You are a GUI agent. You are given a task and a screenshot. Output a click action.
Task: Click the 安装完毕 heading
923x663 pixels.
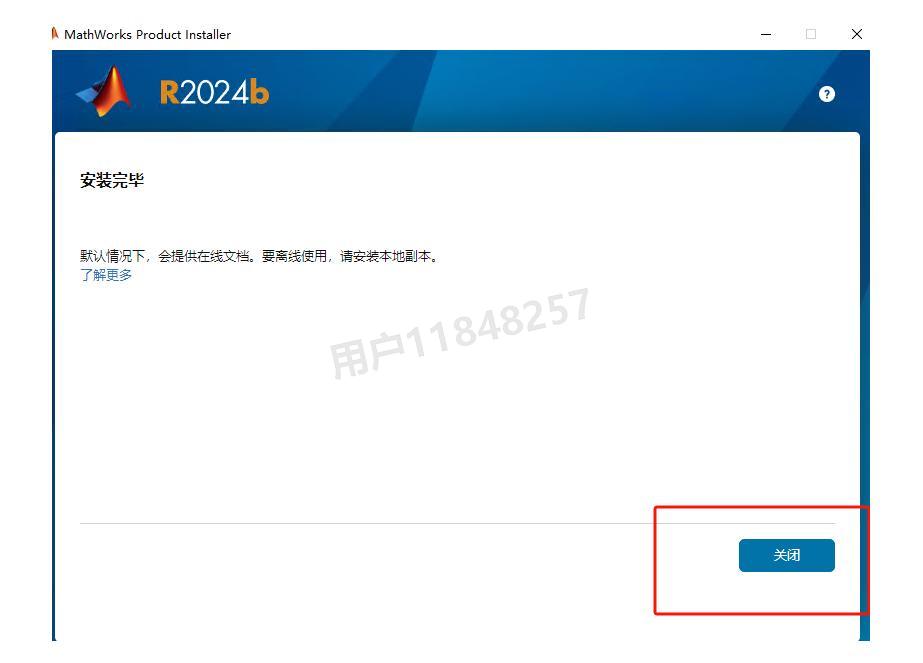(x=112, y=180)
